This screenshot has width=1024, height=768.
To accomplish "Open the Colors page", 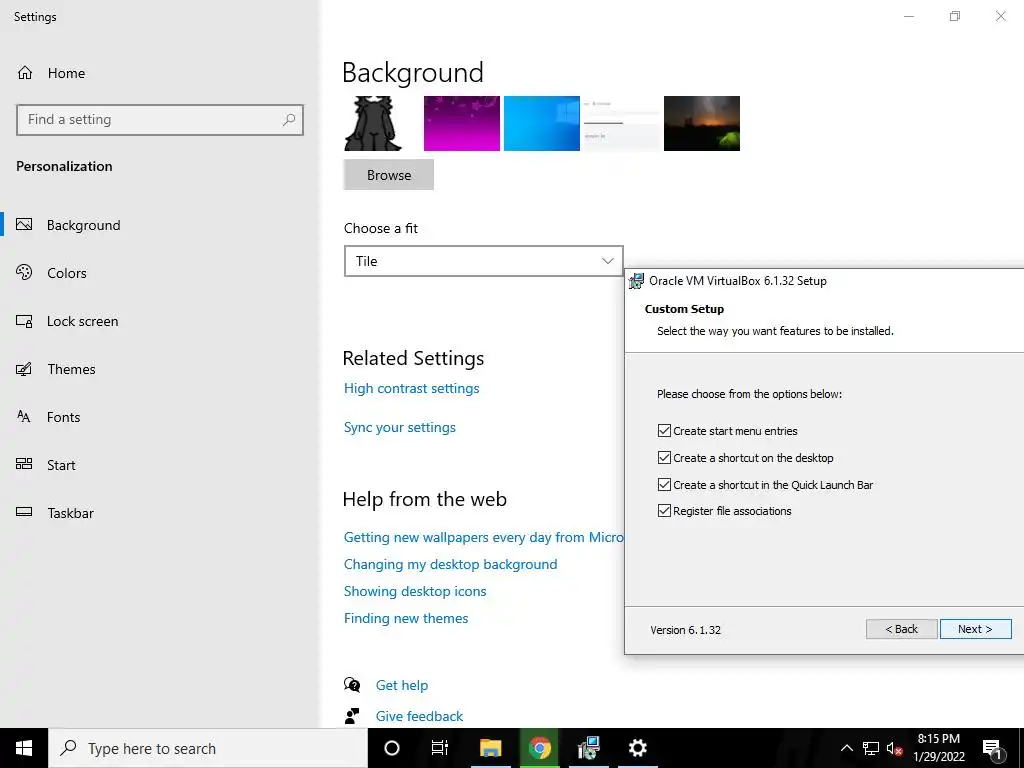I will (67, 273).
